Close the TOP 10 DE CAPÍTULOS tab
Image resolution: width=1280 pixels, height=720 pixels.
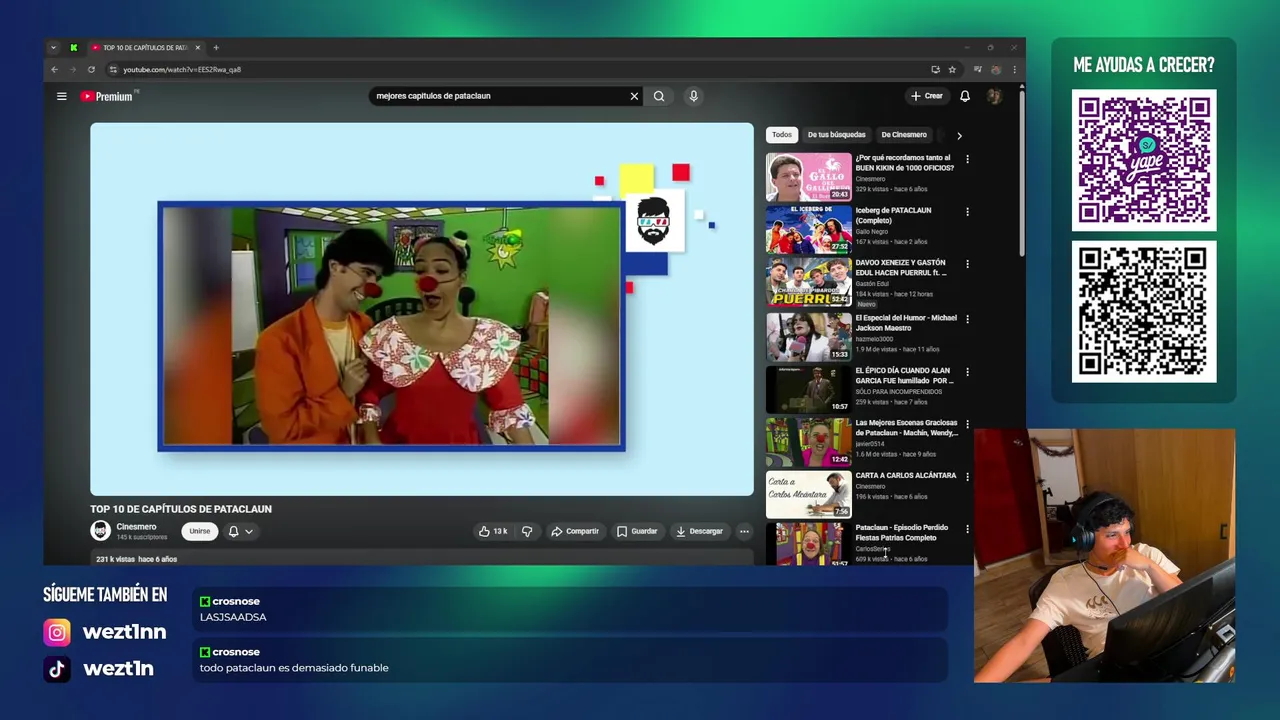coord(197,47)
